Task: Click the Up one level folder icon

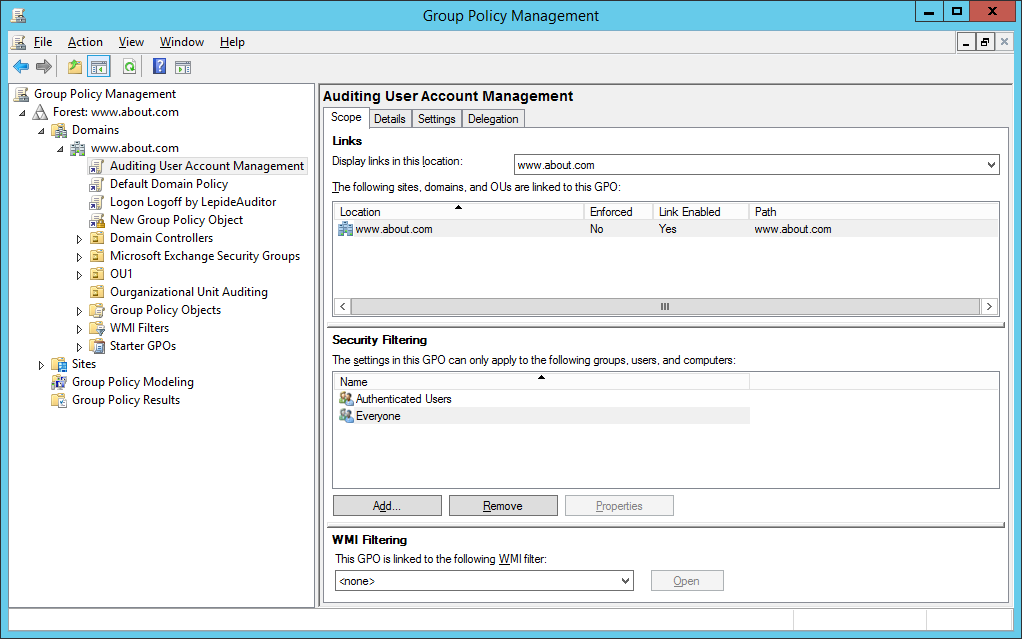Action: point(75,67)
